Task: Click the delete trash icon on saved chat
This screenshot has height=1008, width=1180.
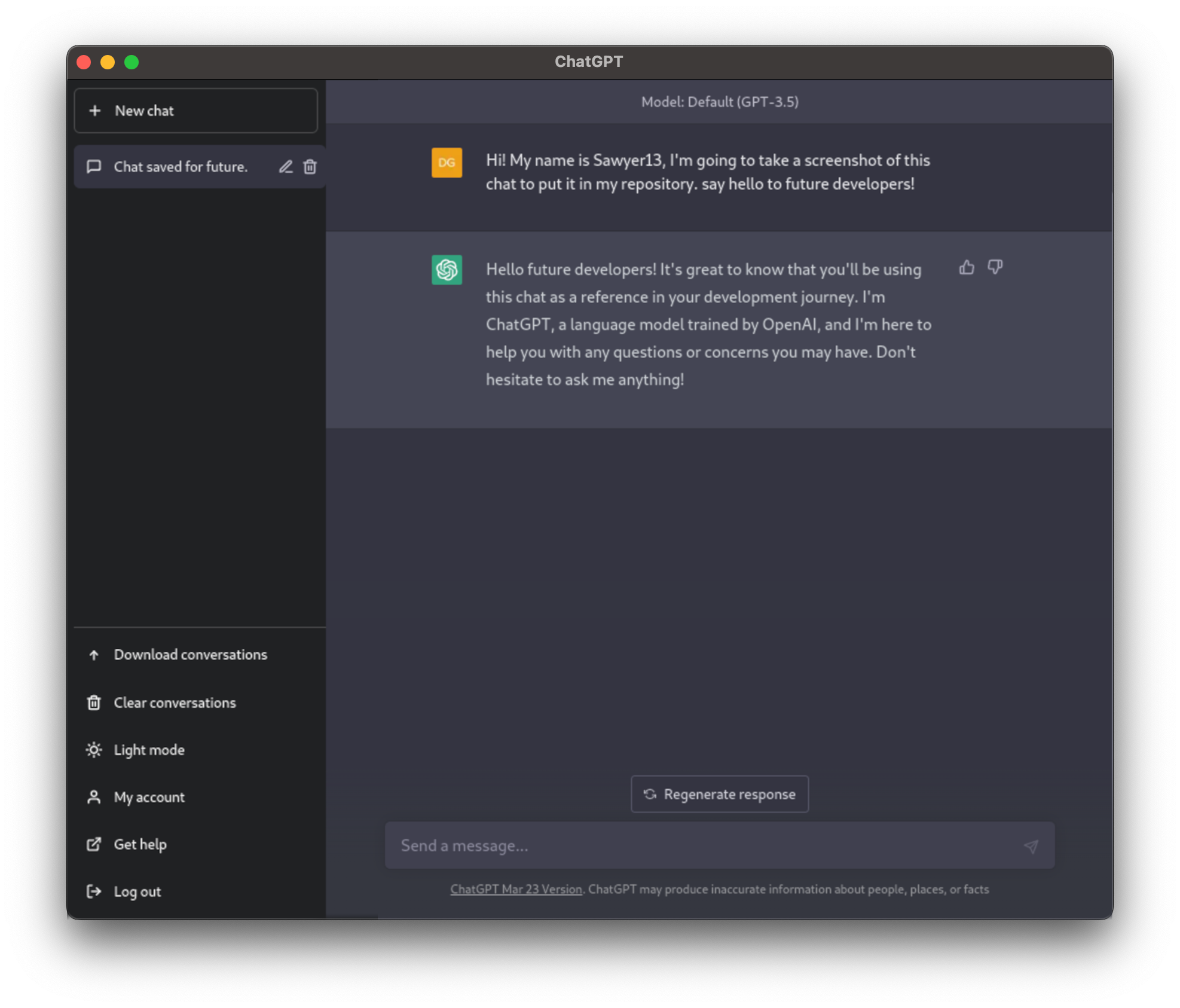Action: click(x=310, y=166)
